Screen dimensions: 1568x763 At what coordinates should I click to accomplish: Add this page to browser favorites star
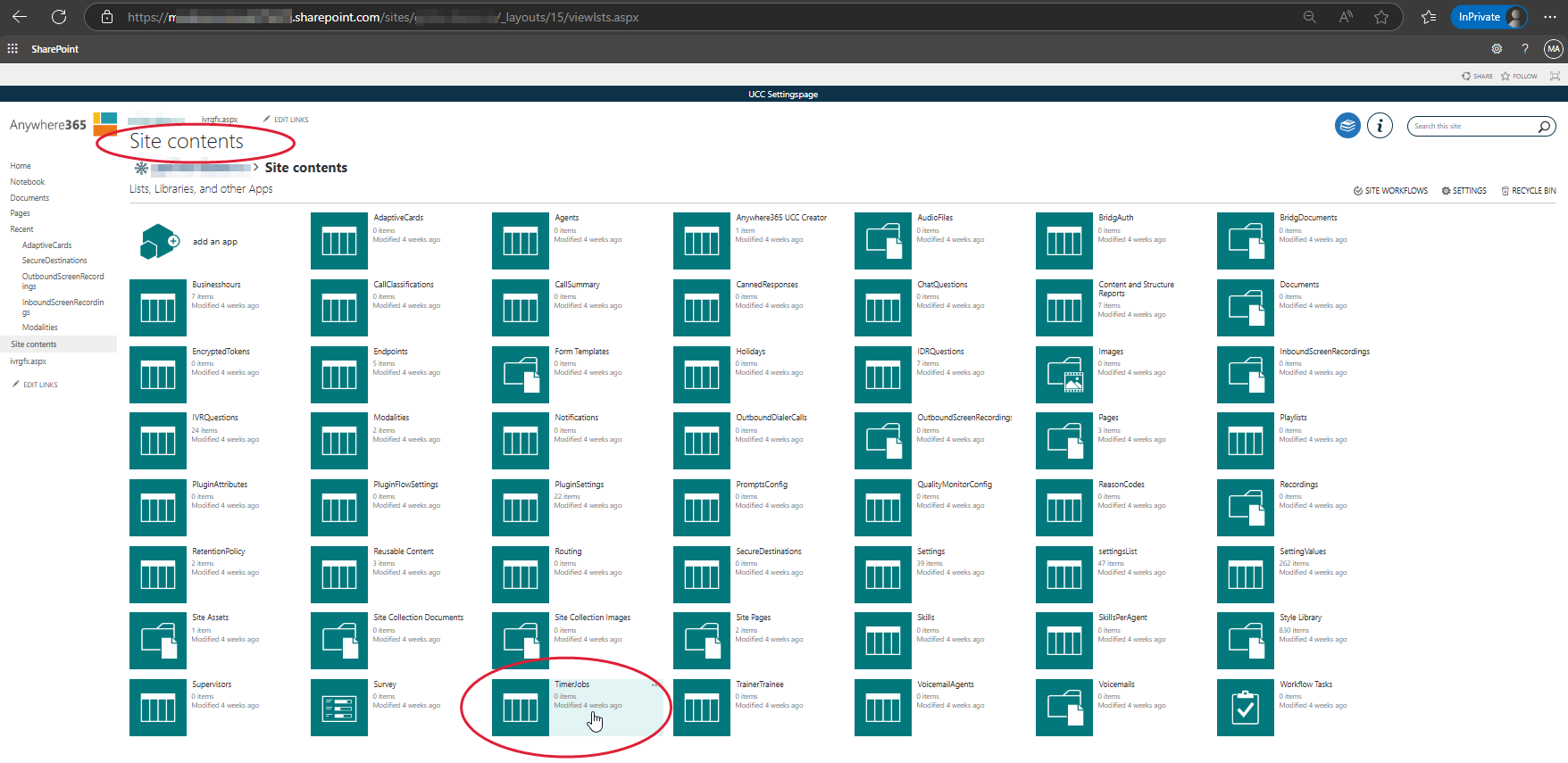pyautogui.click(x=1381, y=17)
